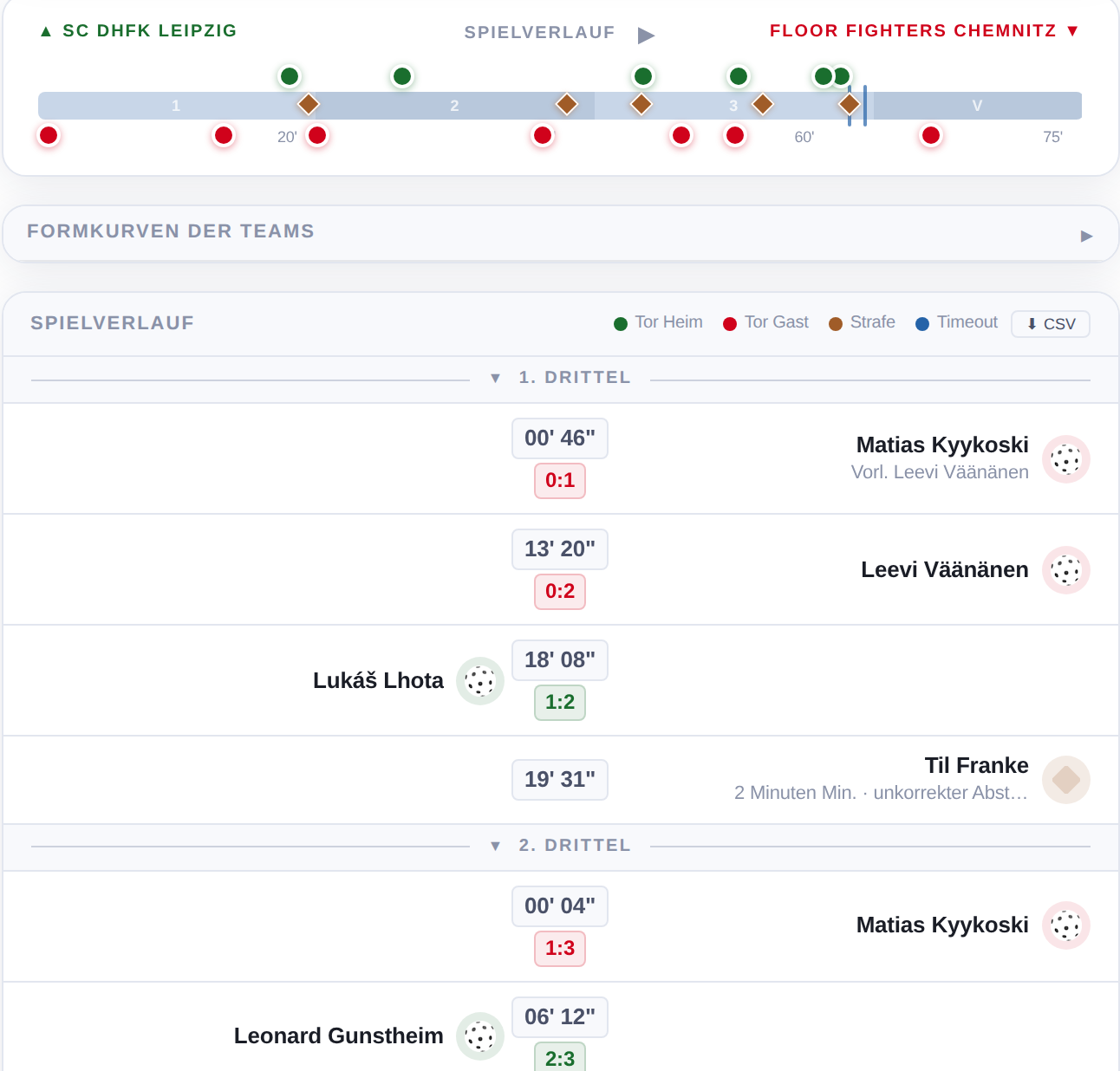This screenshot has height=1071, width=1120.
Task: Click the up triangle beside SC DHfK Leipzig
Action: [46, 31]
